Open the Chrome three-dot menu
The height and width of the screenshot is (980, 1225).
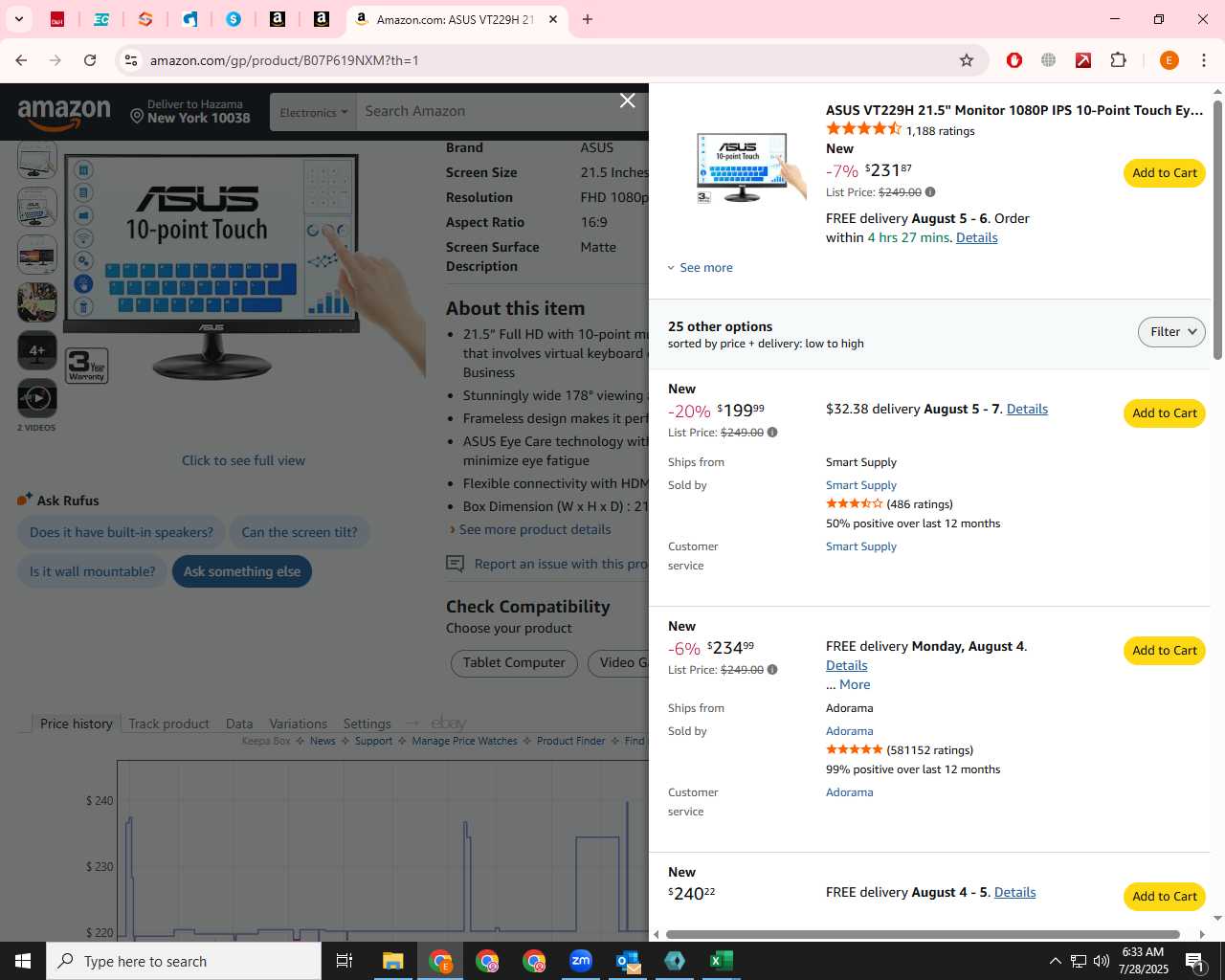(x=1204, y=60)
